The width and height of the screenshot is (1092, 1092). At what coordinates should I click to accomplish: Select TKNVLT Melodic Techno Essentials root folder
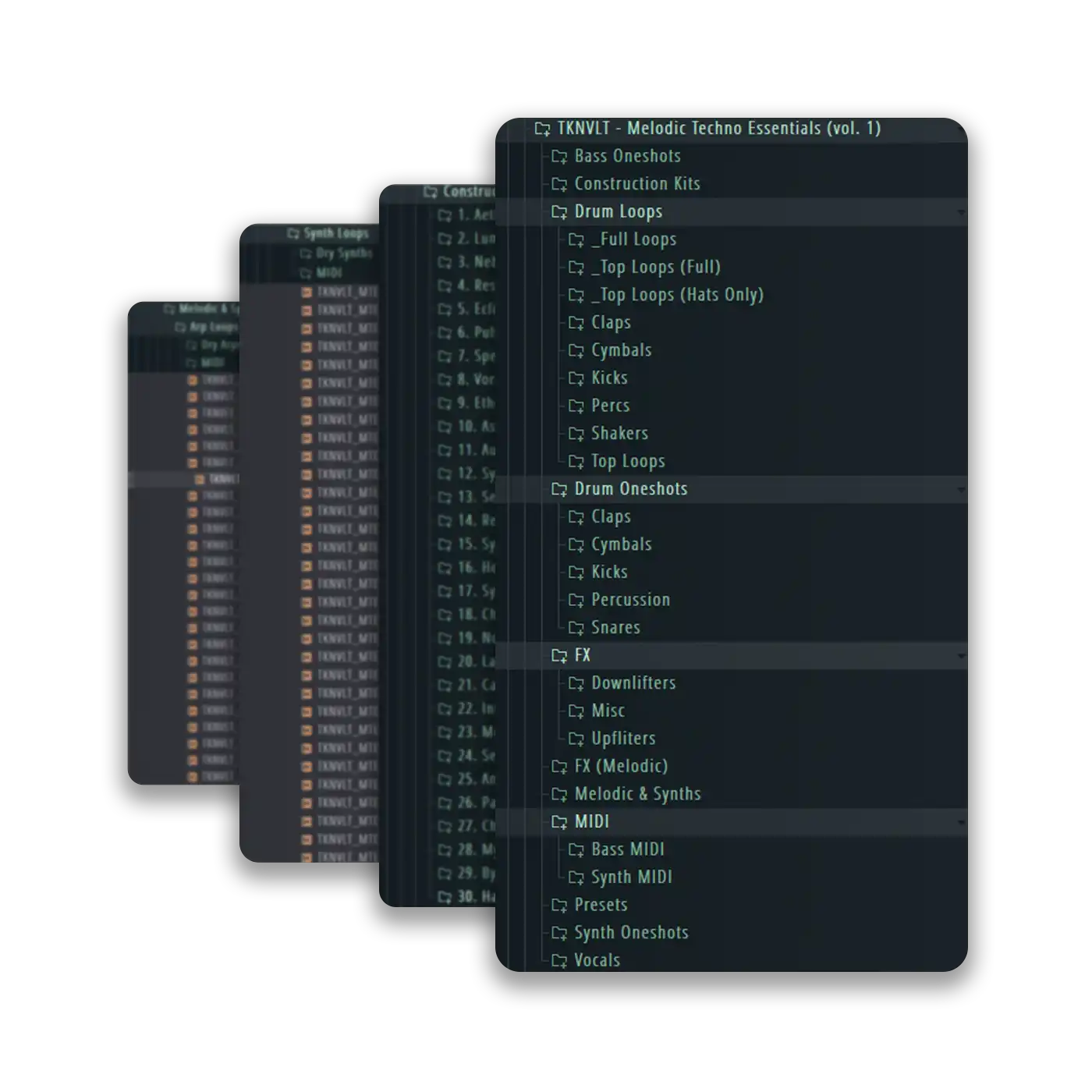718,129
